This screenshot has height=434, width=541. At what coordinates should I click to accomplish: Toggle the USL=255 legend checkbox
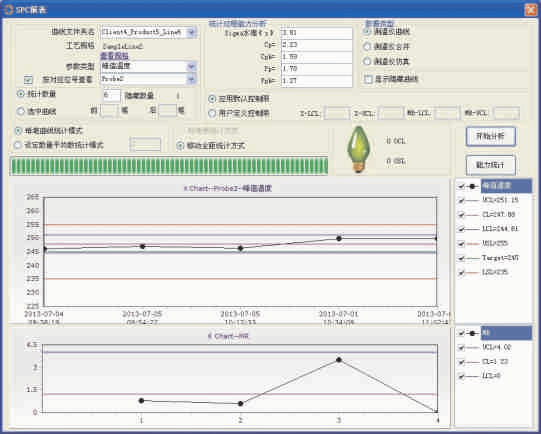pyautogui.click(x=461, y=244)
